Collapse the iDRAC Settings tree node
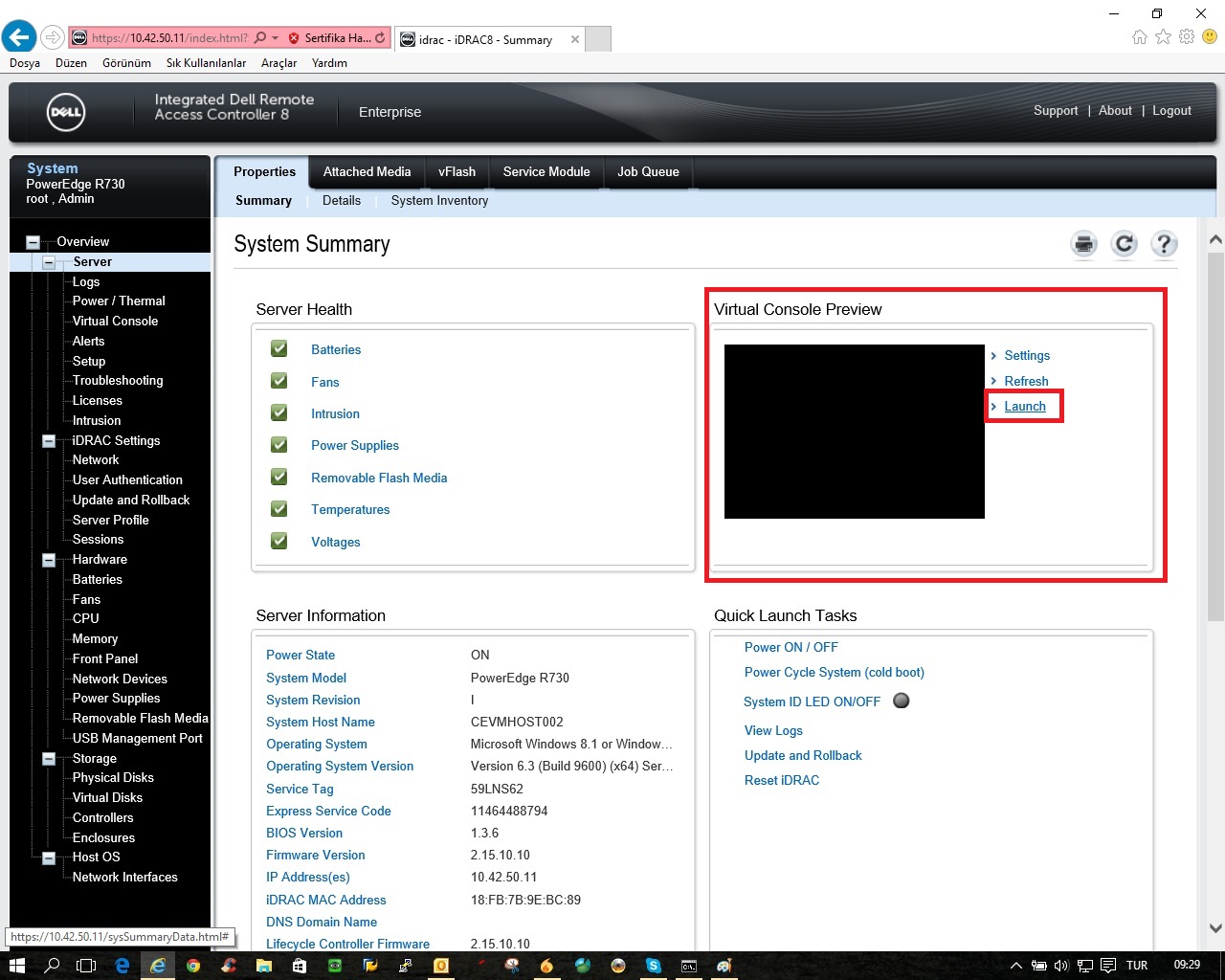 (49, 441)
